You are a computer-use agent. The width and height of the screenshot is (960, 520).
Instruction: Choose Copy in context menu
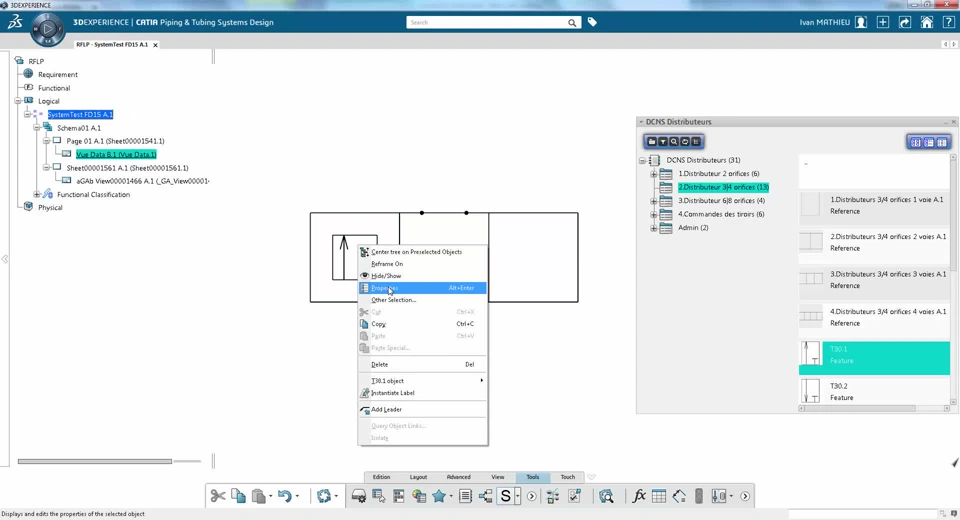tap(422, 324)
